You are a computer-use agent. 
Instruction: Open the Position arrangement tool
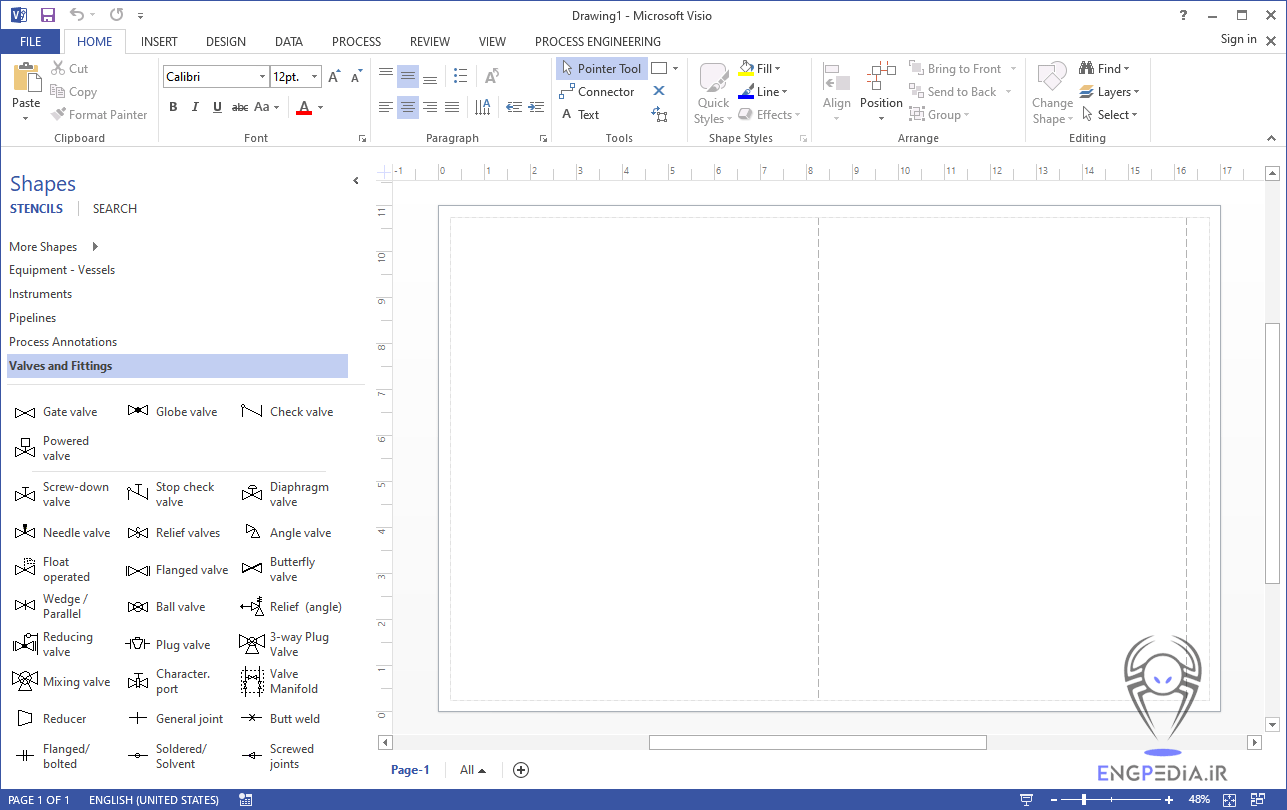pos(880,90)
